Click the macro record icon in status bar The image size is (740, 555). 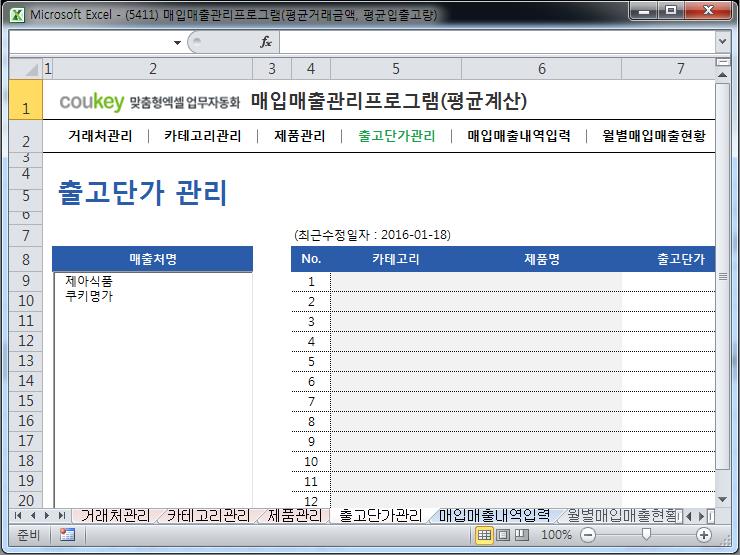coord(67,535)
